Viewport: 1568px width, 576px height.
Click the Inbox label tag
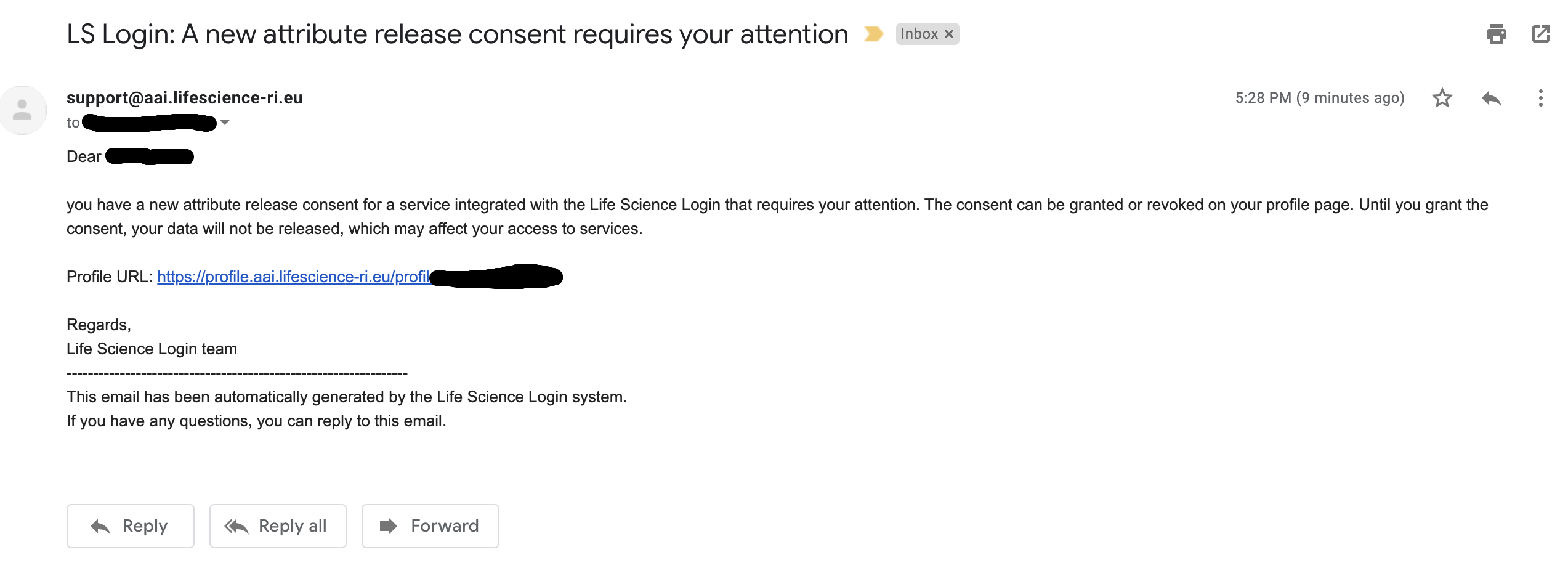coord(919,34)
